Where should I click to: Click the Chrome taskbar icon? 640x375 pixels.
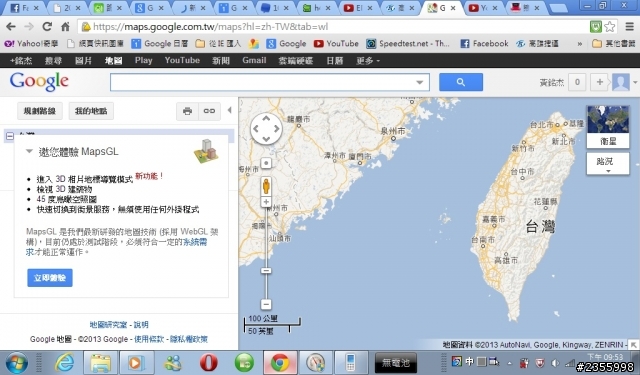click(280, 362)
